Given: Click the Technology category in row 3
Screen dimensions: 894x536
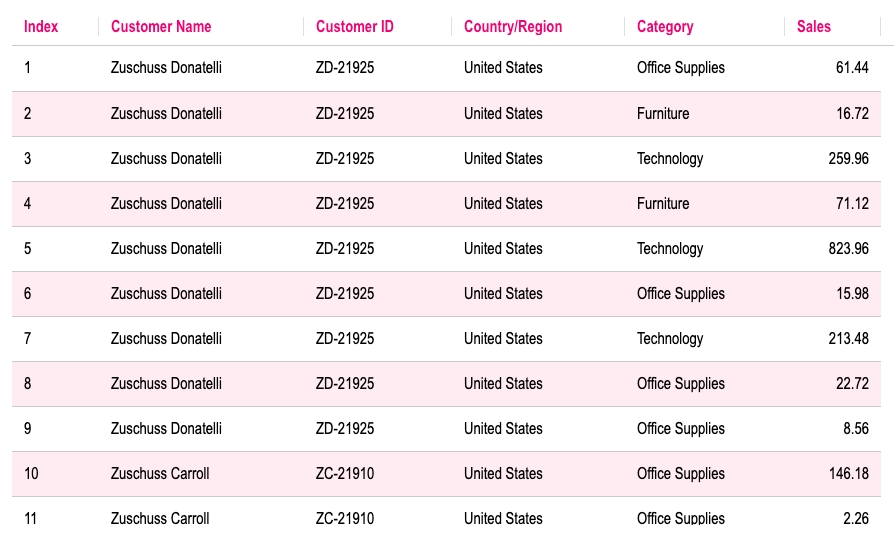Looking at the screenshot, I should click(670, 159).
